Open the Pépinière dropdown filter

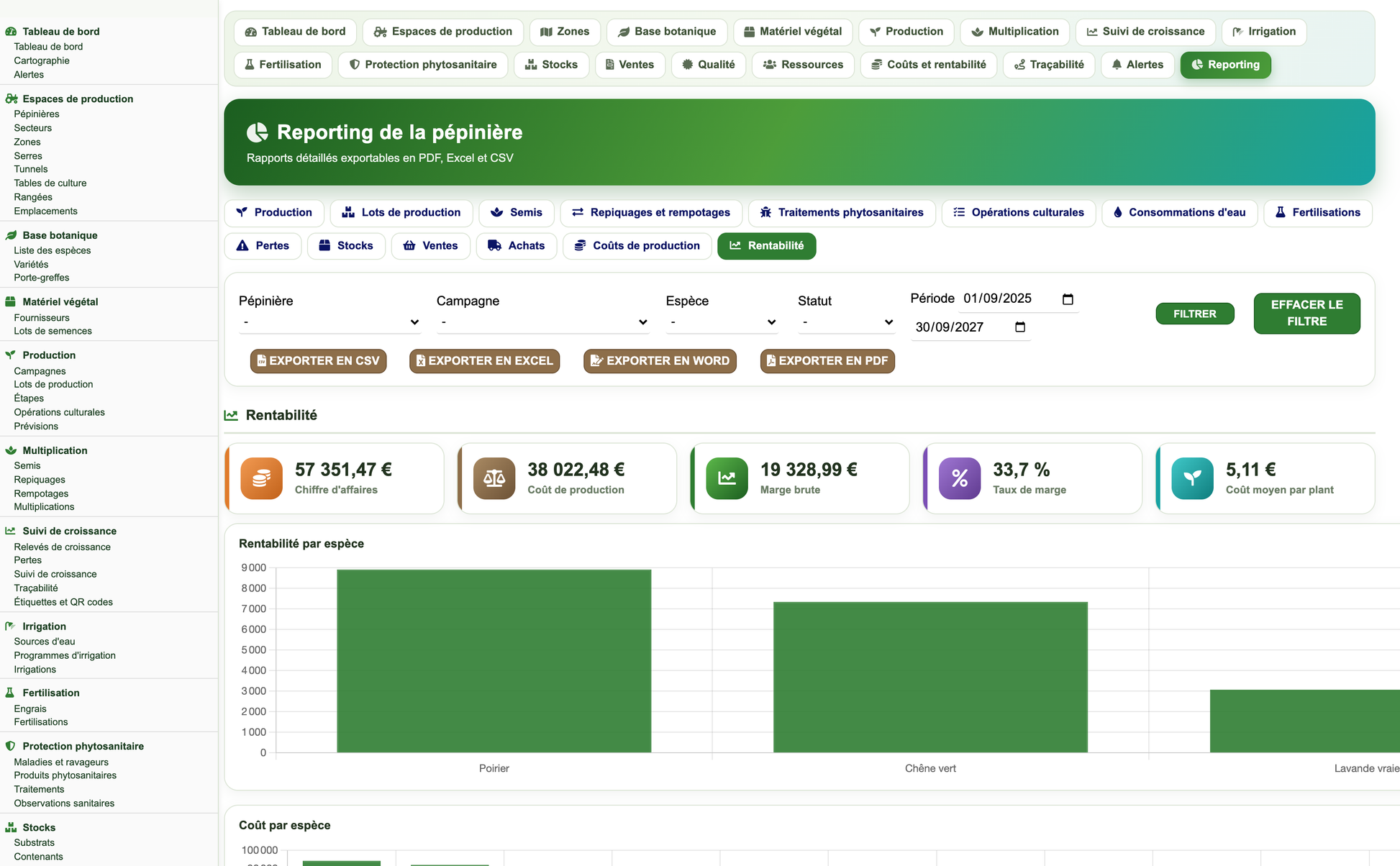[x=330, y=322]
